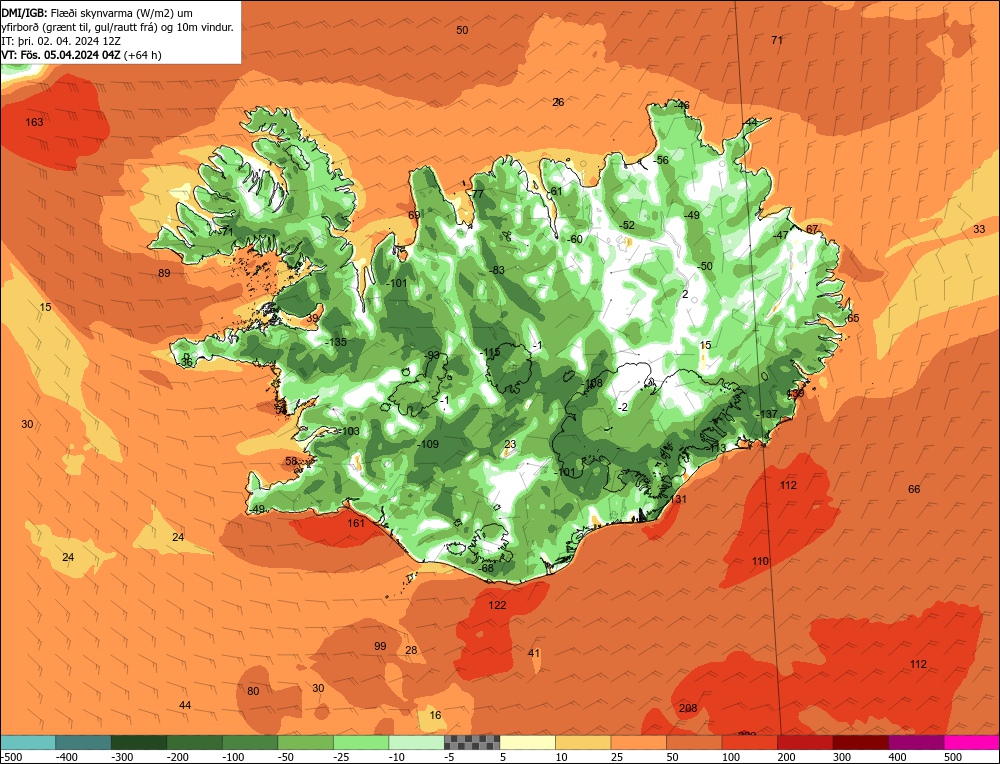Click the 'VT: Fös. 05.04.2024 04Z (+64 h)' line
Viewport: 1000px width, 764px height.
[x=82, y=55]
